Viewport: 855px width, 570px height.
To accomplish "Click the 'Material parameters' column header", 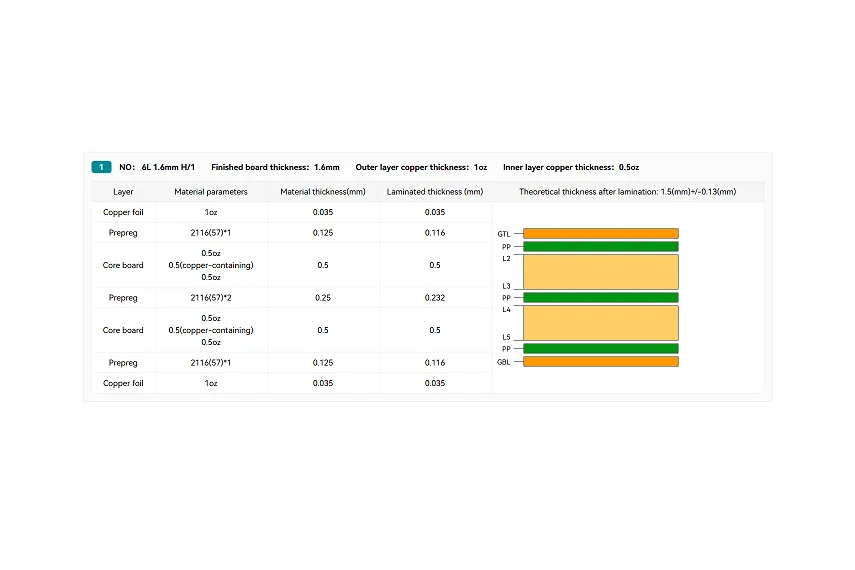I will (211, 192).
